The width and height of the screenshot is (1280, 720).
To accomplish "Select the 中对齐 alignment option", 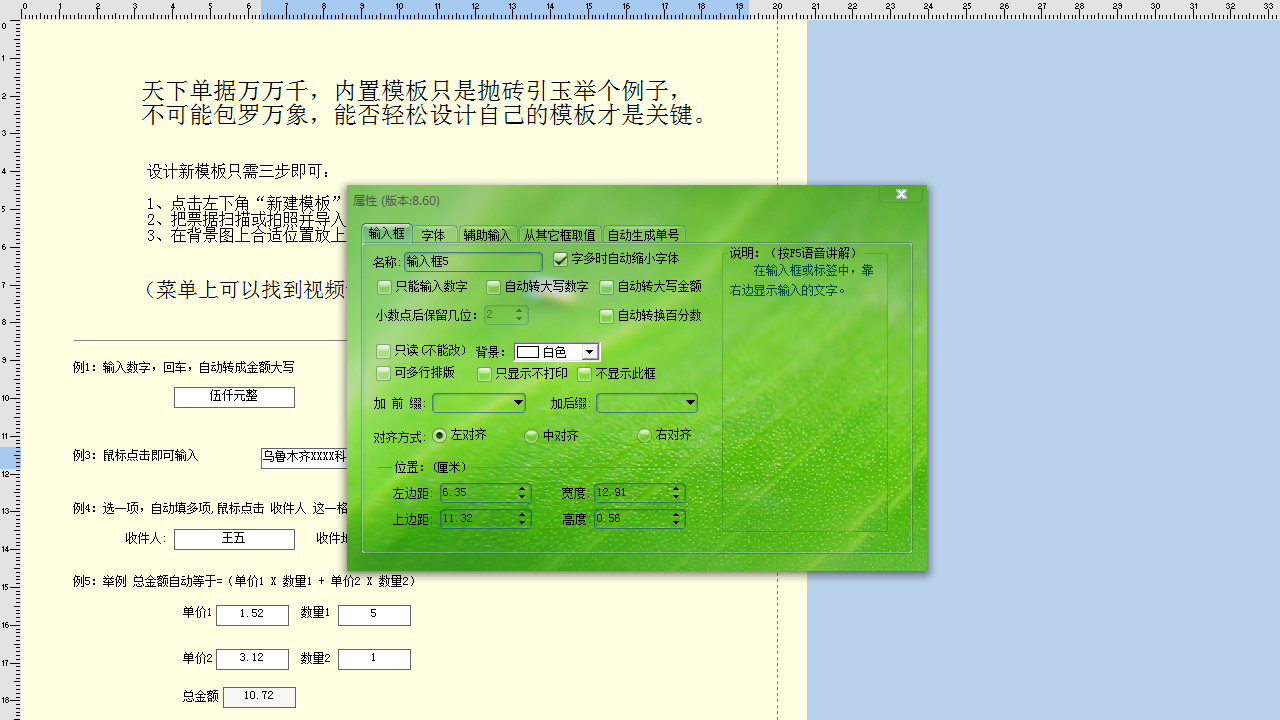I will coord(532,436).
